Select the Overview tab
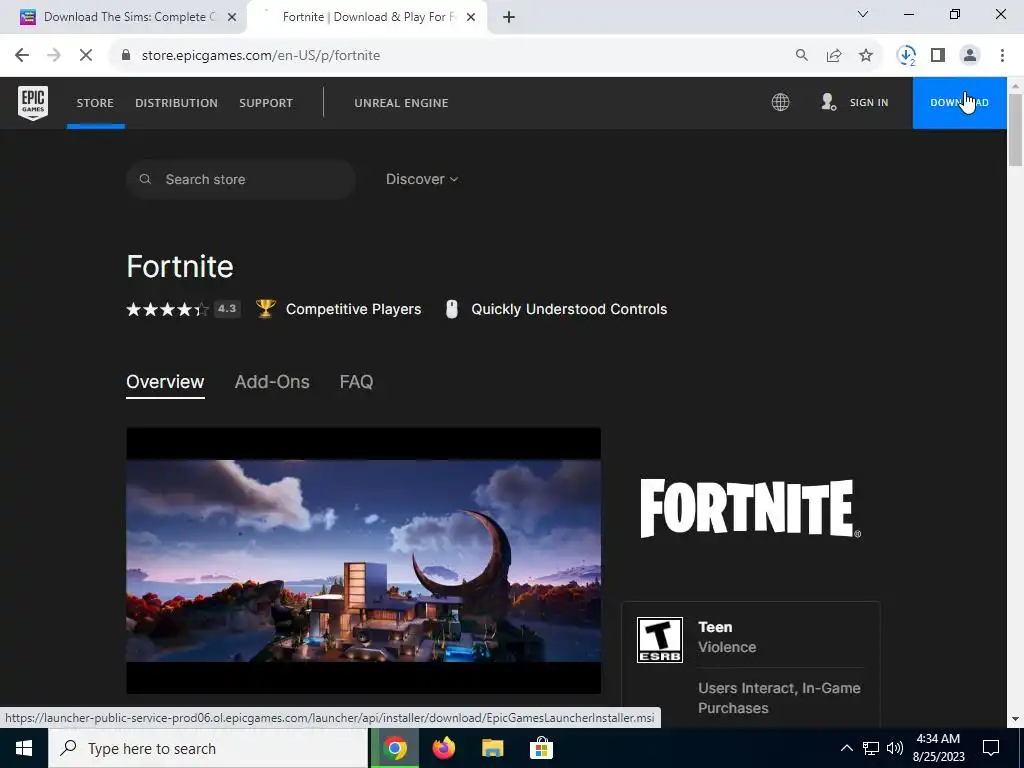 point(165,382)
